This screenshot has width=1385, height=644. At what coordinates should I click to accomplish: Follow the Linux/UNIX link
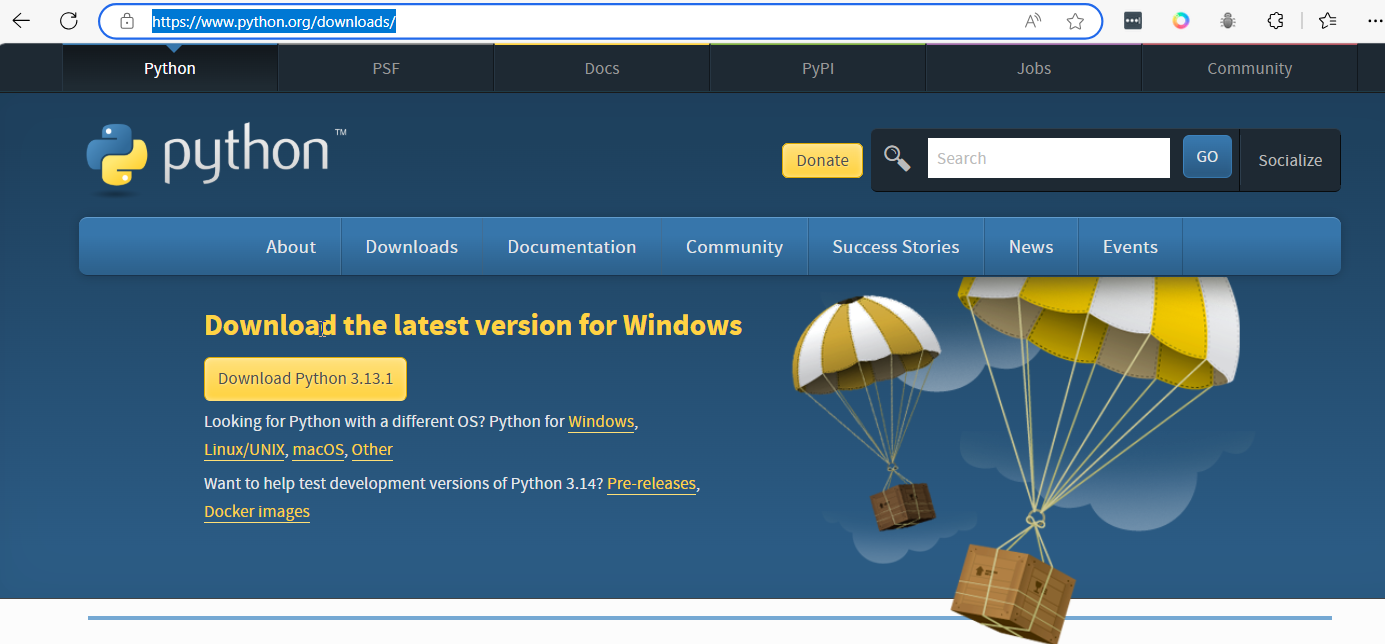[x=244, y=450]
